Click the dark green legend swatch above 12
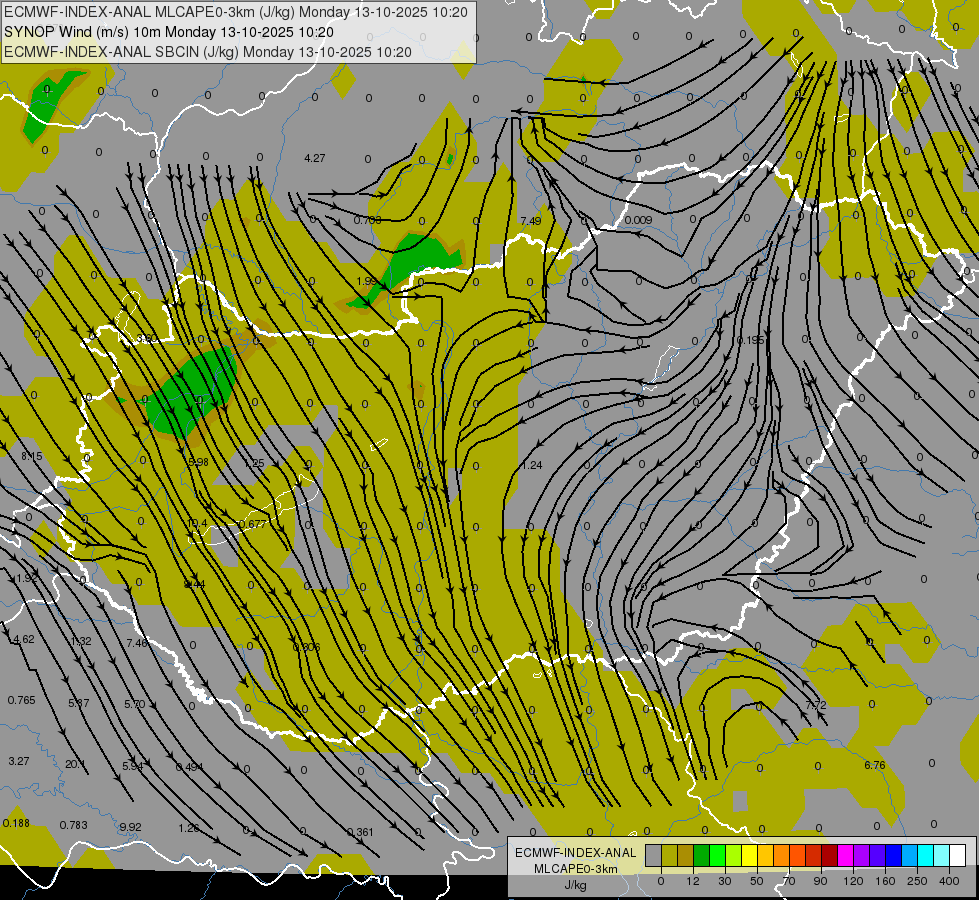The height and width of the screenshot is (900, 979). coord(702,855)
